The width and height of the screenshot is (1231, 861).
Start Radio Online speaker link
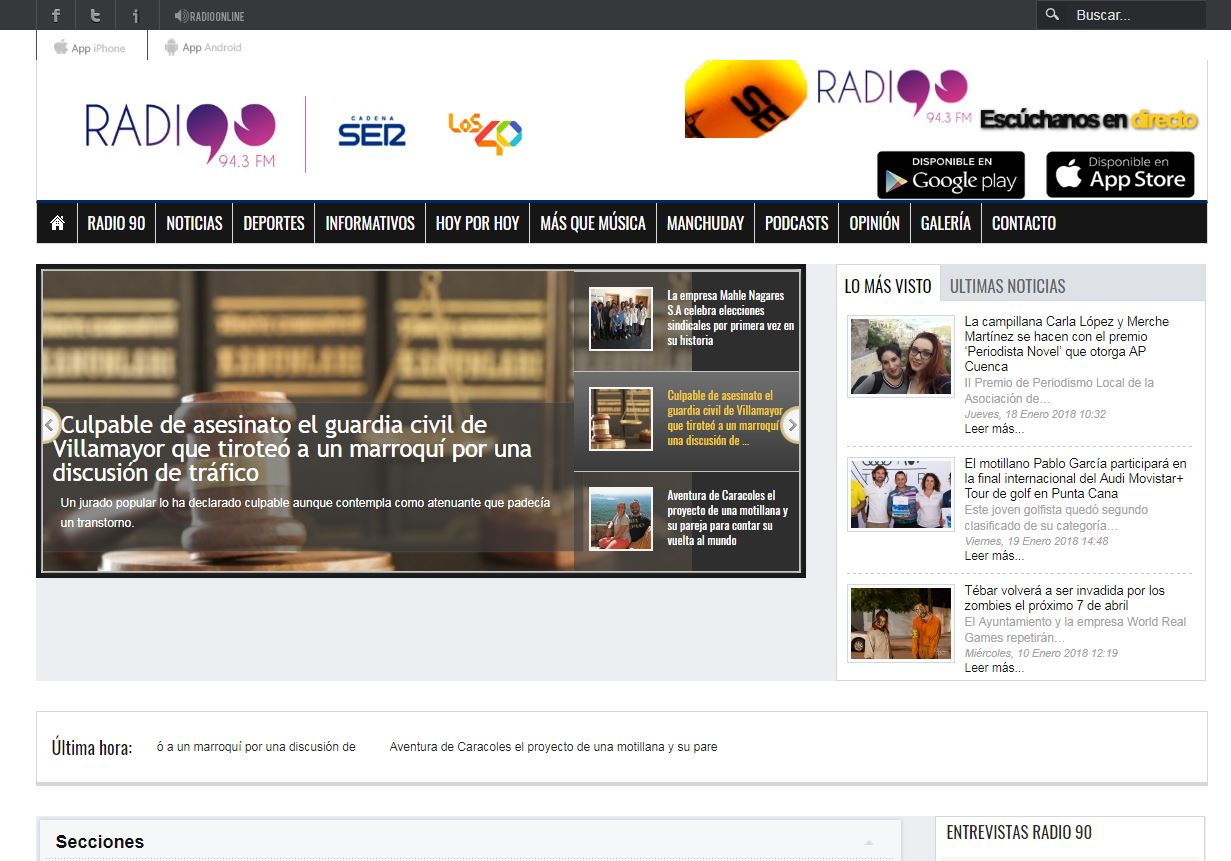click(x=209, y=16)
